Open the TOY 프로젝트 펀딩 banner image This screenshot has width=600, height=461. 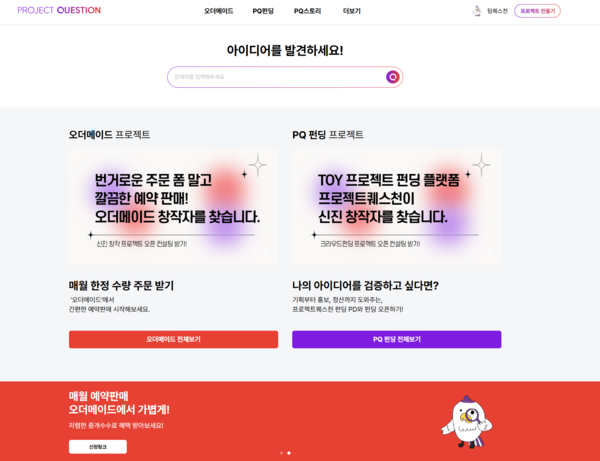click(x=397, y=207)
